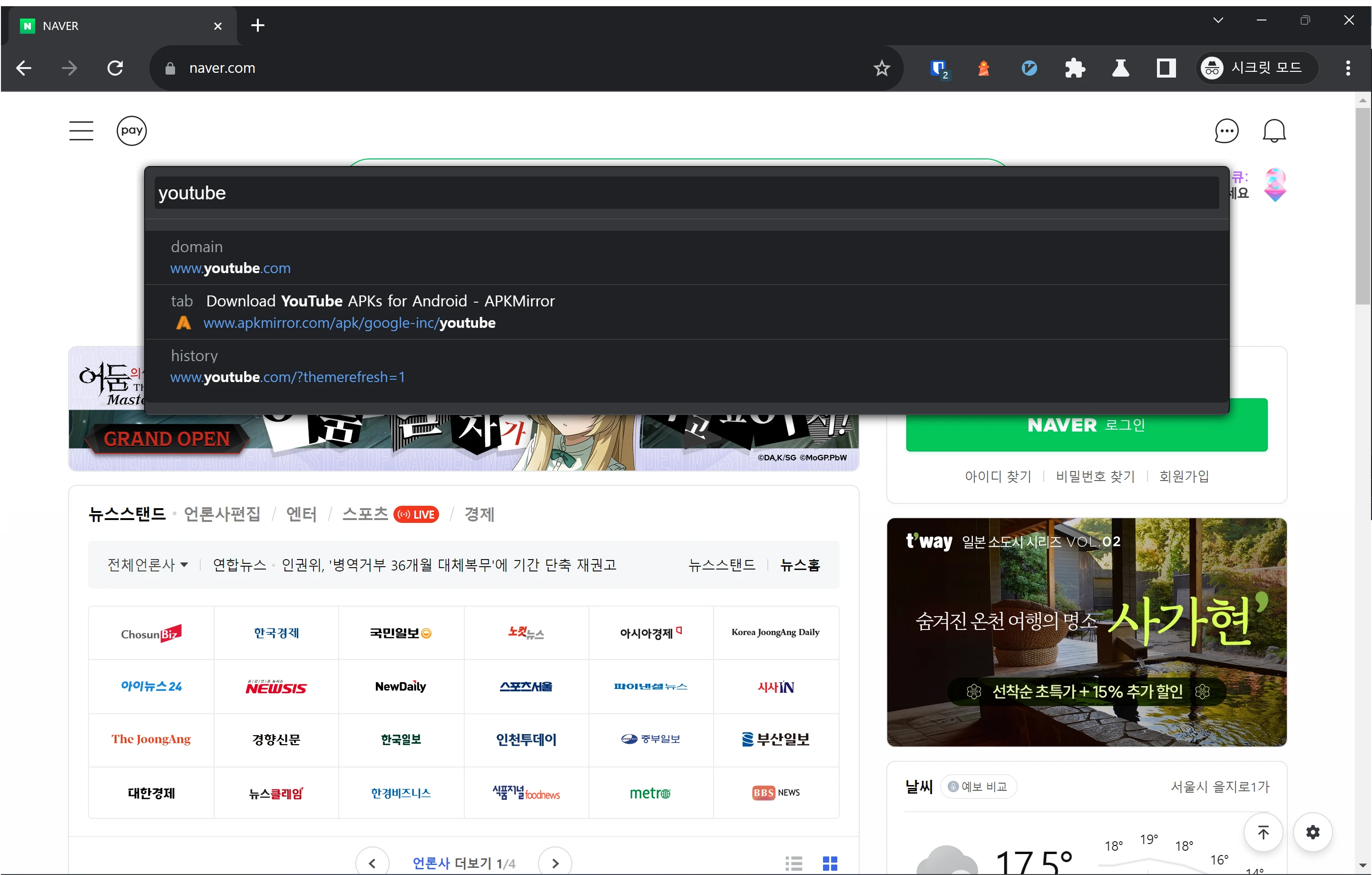Open the Bitwarden extension icon

tap(939, 68)
